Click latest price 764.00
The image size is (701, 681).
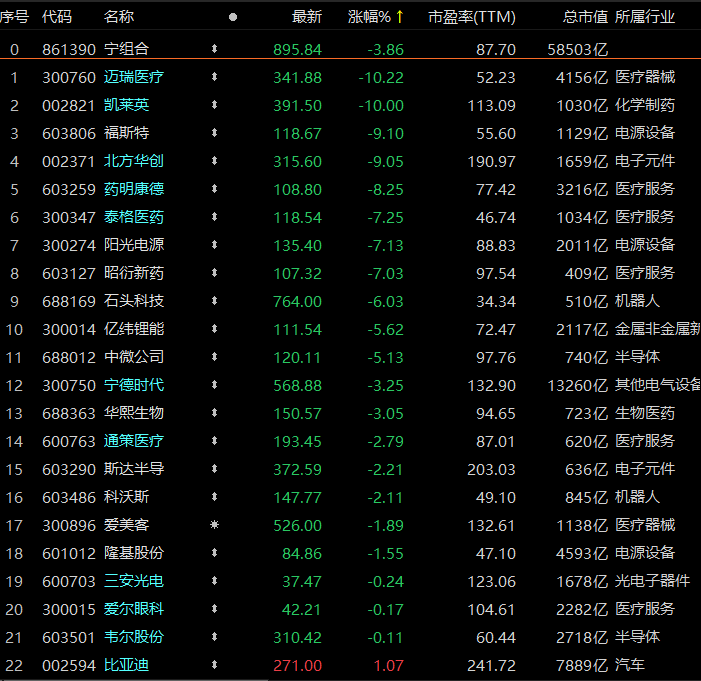pyautogui.click(x=297, y=301)
